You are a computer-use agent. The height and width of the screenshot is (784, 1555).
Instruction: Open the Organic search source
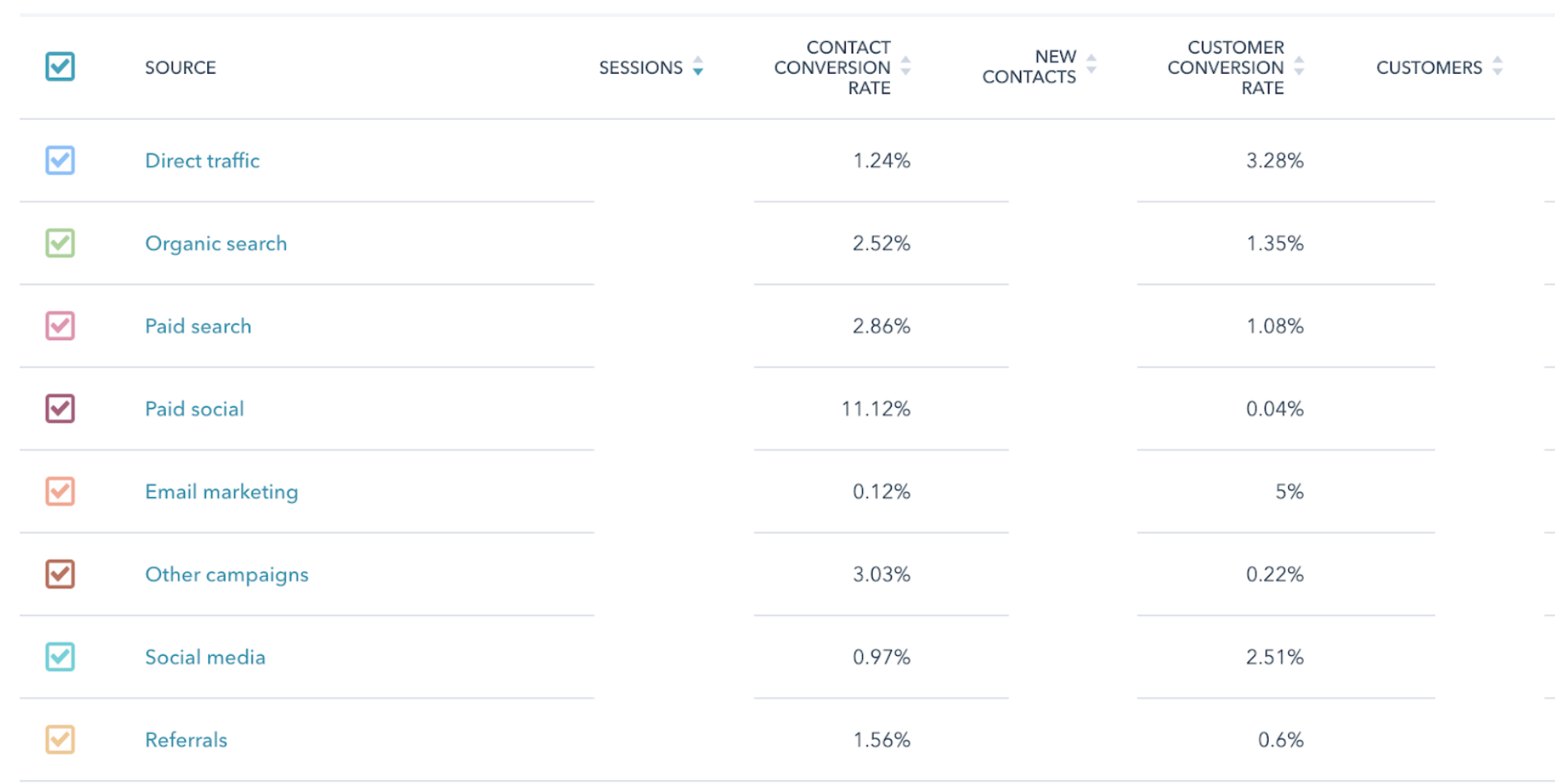click(x=215, y=243)
